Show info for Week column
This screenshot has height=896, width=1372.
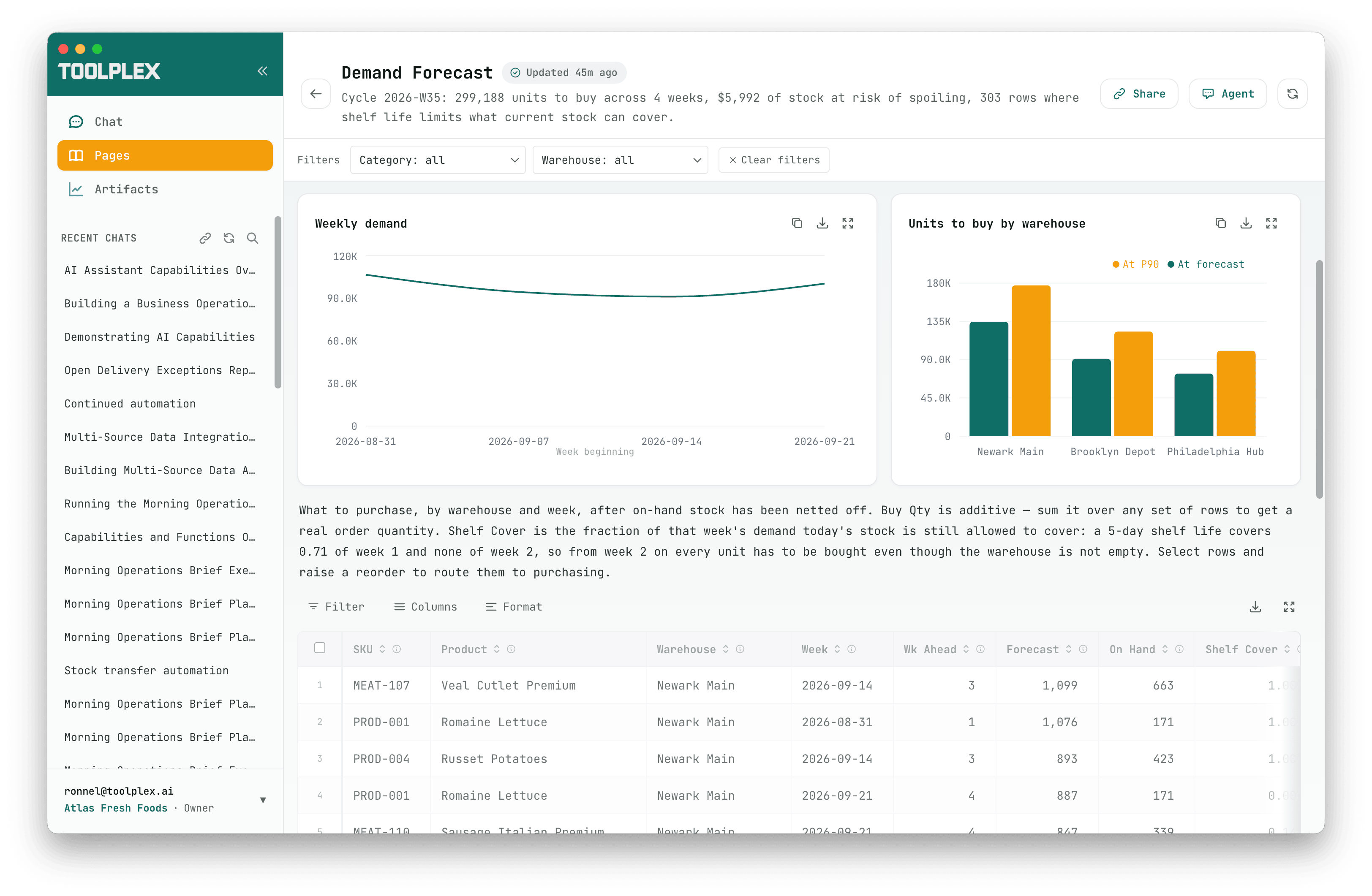852,649
